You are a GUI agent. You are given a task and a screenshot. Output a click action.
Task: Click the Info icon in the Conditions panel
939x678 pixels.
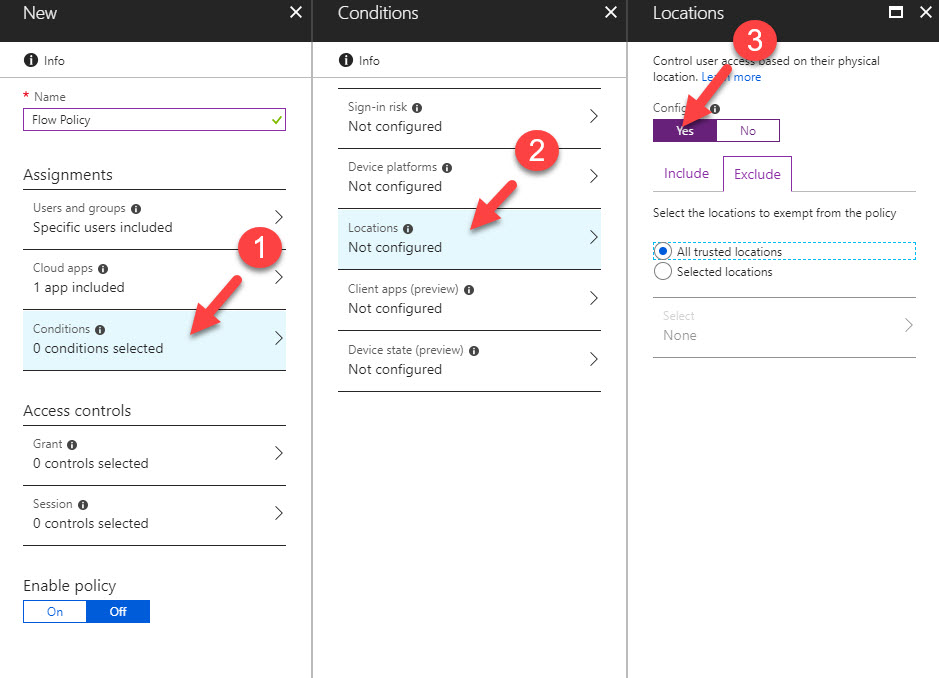point(346,60)
